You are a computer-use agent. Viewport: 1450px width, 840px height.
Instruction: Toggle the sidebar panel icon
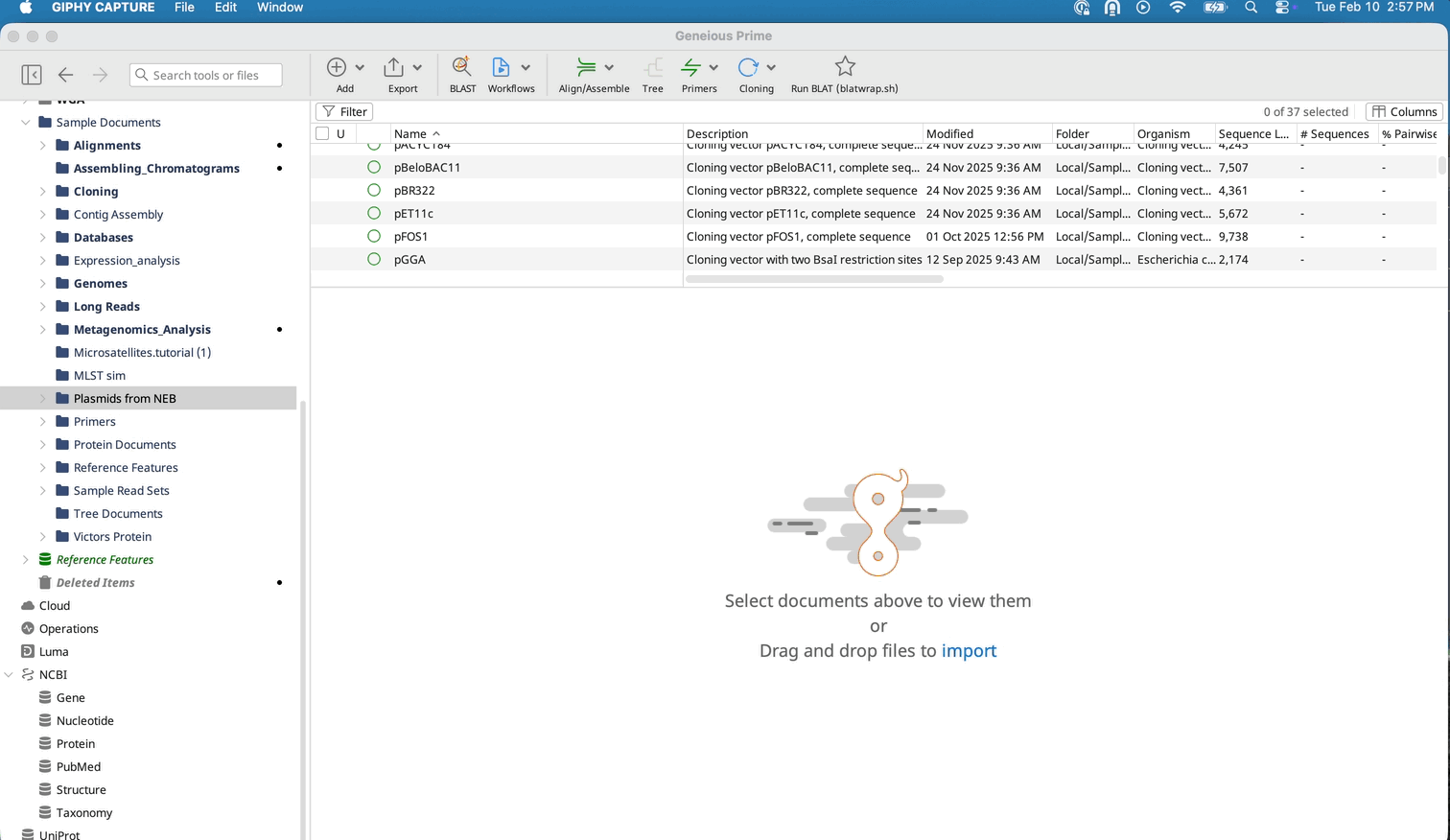32,75
